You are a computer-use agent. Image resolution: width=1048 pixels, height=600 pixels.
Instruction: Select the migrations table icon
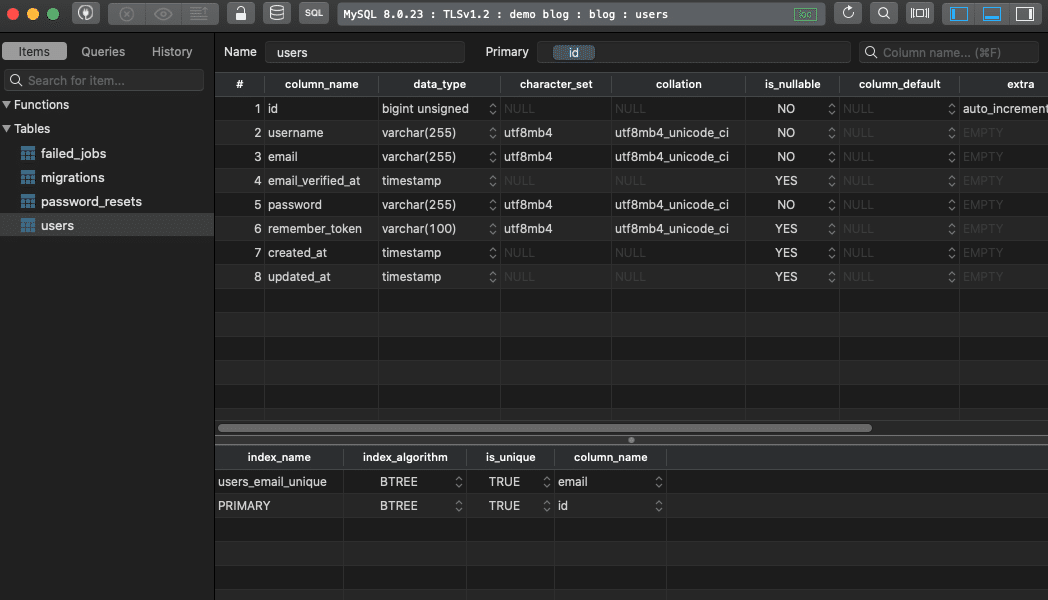click(27, 178)
